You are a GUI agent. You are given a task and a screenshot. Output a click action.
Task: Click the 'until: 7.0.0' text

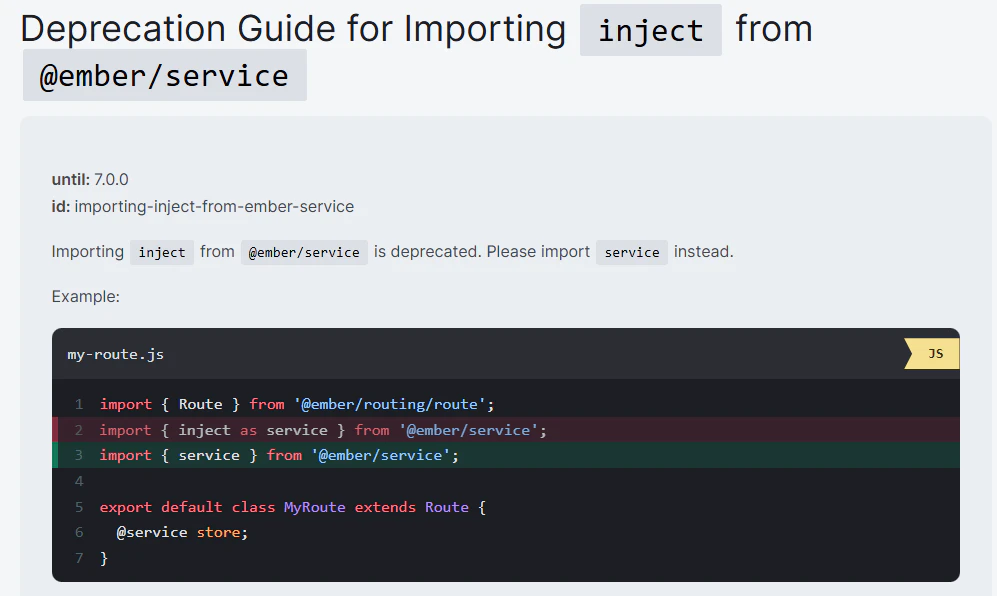coord(90,179)
